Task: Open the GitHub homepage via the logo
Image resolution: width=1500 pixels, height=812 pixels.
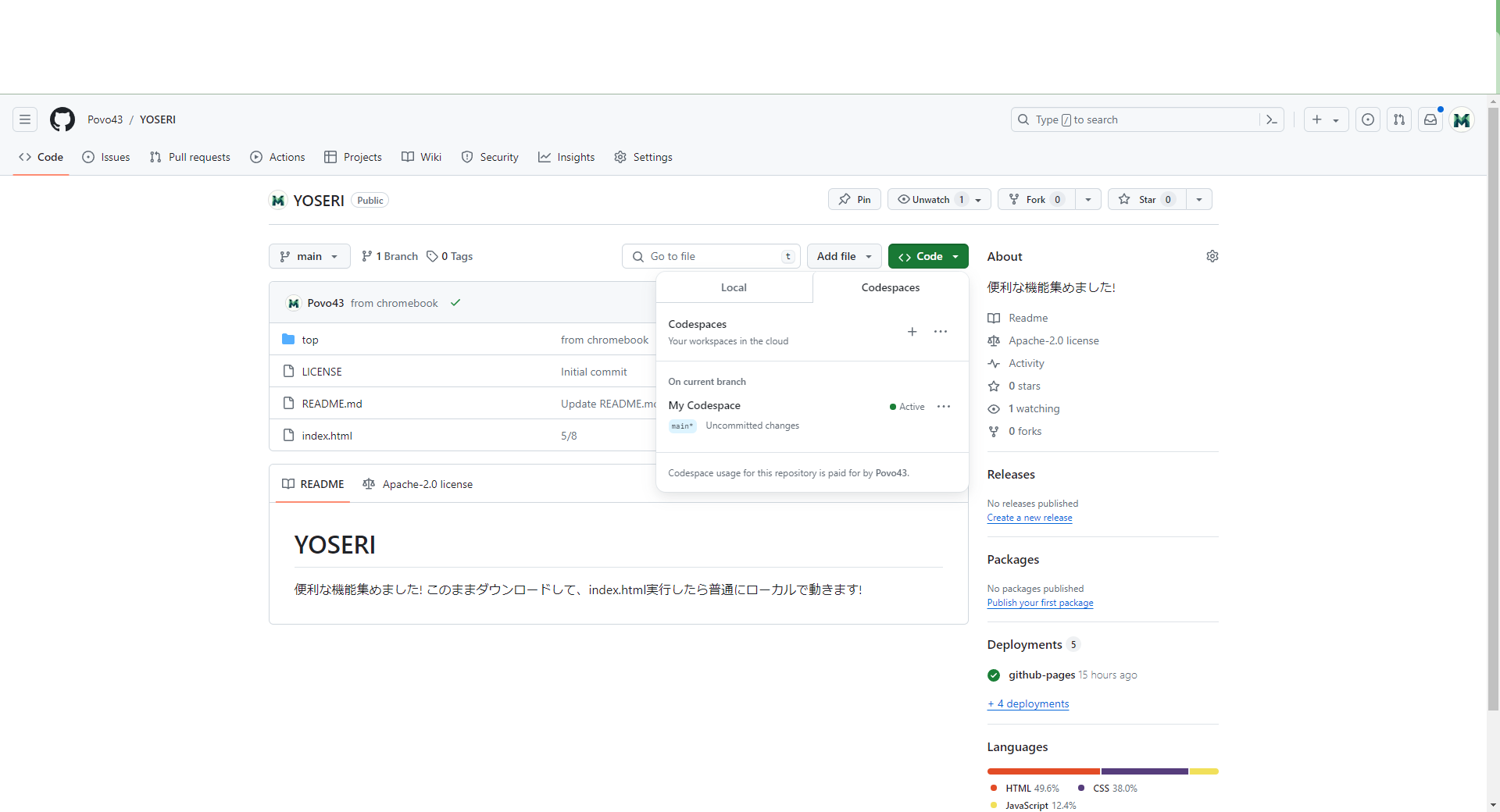Action: (62, 119)
